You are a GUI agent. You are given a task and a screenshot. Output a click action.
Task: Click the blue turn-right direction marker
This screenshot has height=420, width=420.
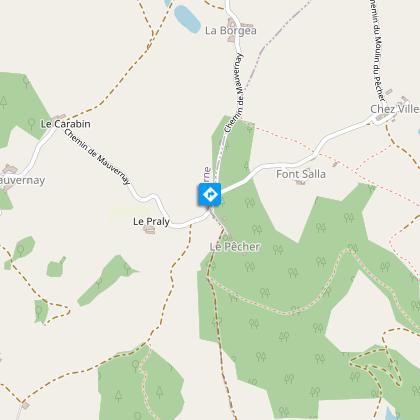(210, 194)
